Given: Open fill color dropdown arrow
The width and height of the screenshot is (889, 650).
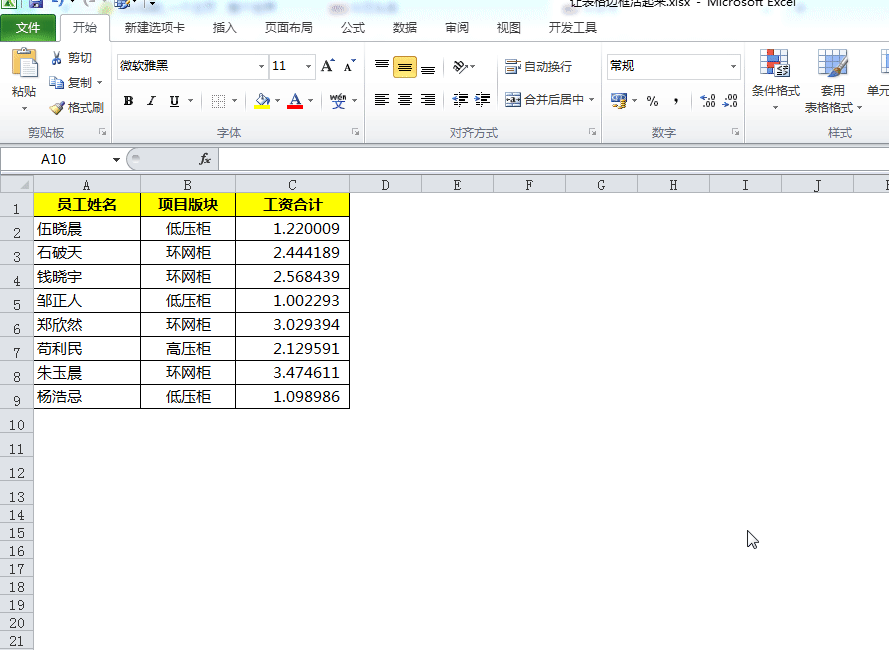Looking at the screenshot, I should 277,101.
